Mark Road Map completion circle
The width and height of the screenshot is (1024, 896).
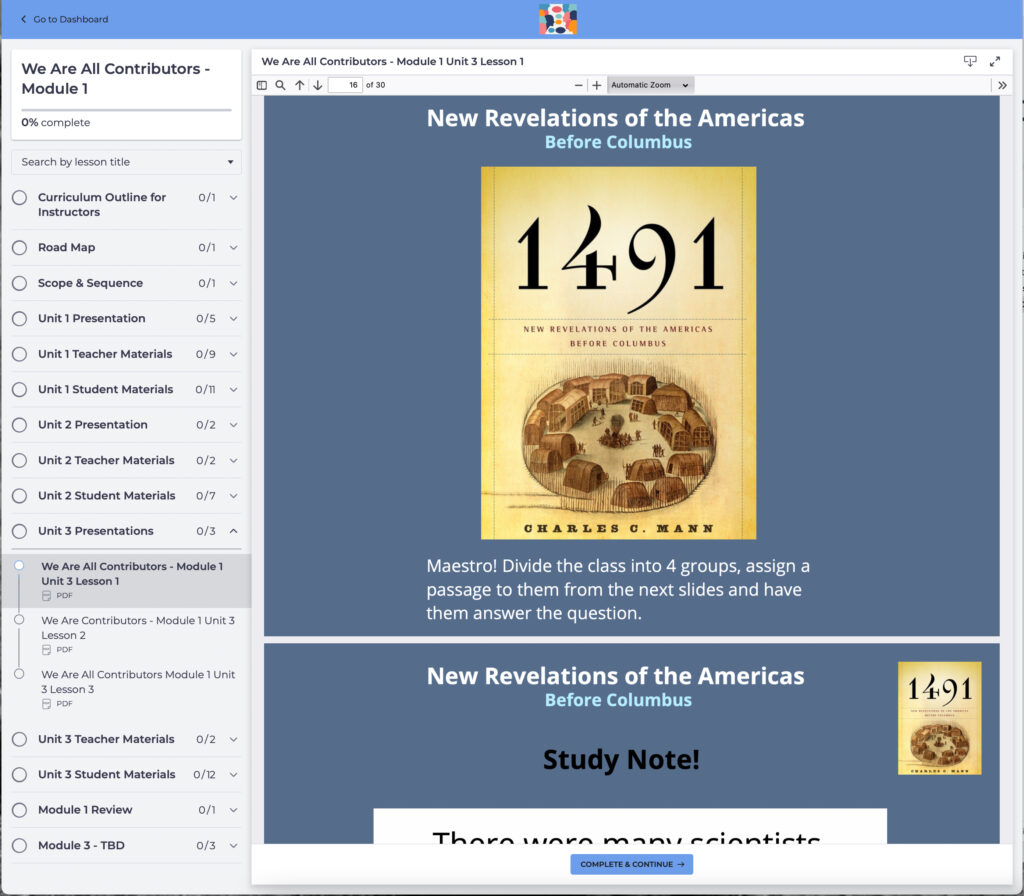(x=20, y=248)
